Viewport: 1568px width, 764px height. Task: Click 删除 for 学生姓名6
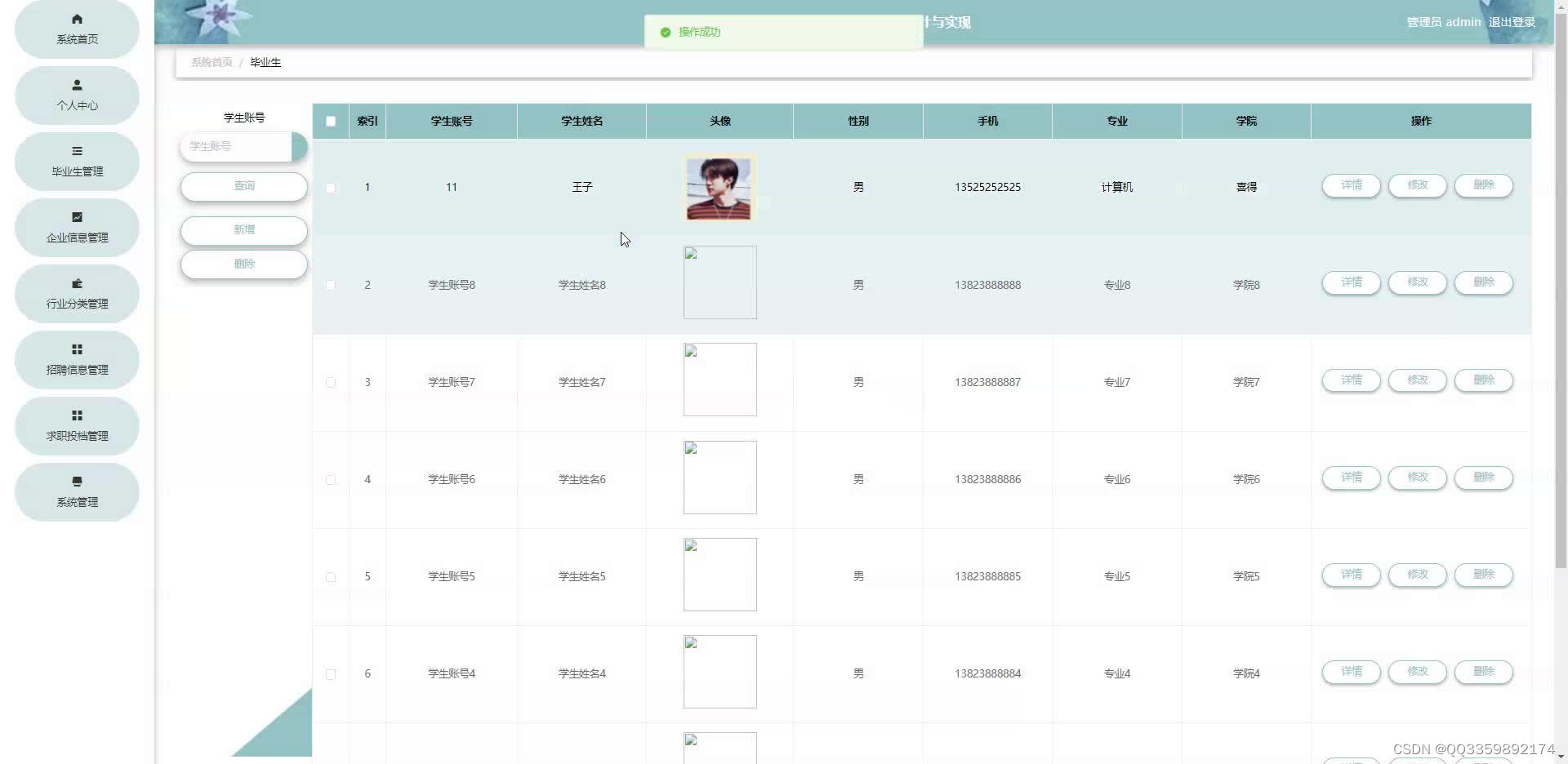pos(1484,477)
